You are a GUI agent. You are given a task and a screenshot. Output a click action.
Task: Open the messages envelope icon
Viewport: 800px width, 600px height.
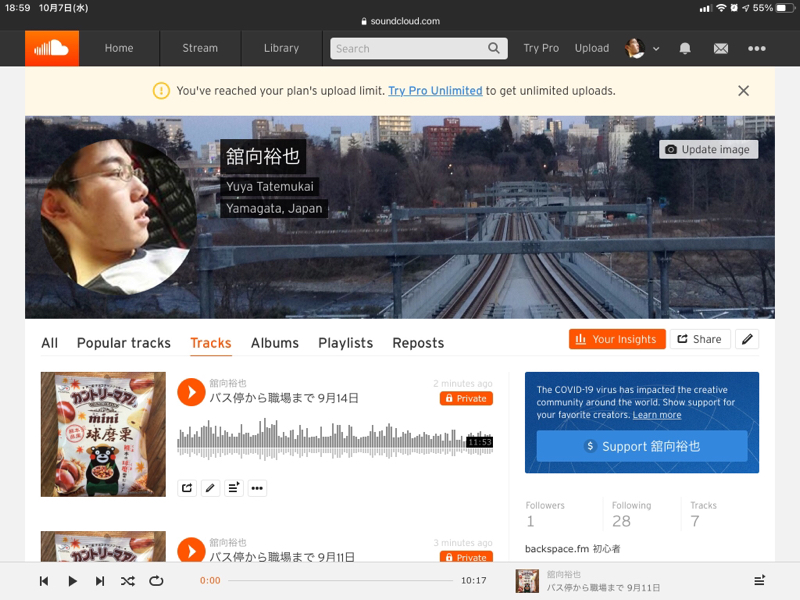(x=720, y=48)
